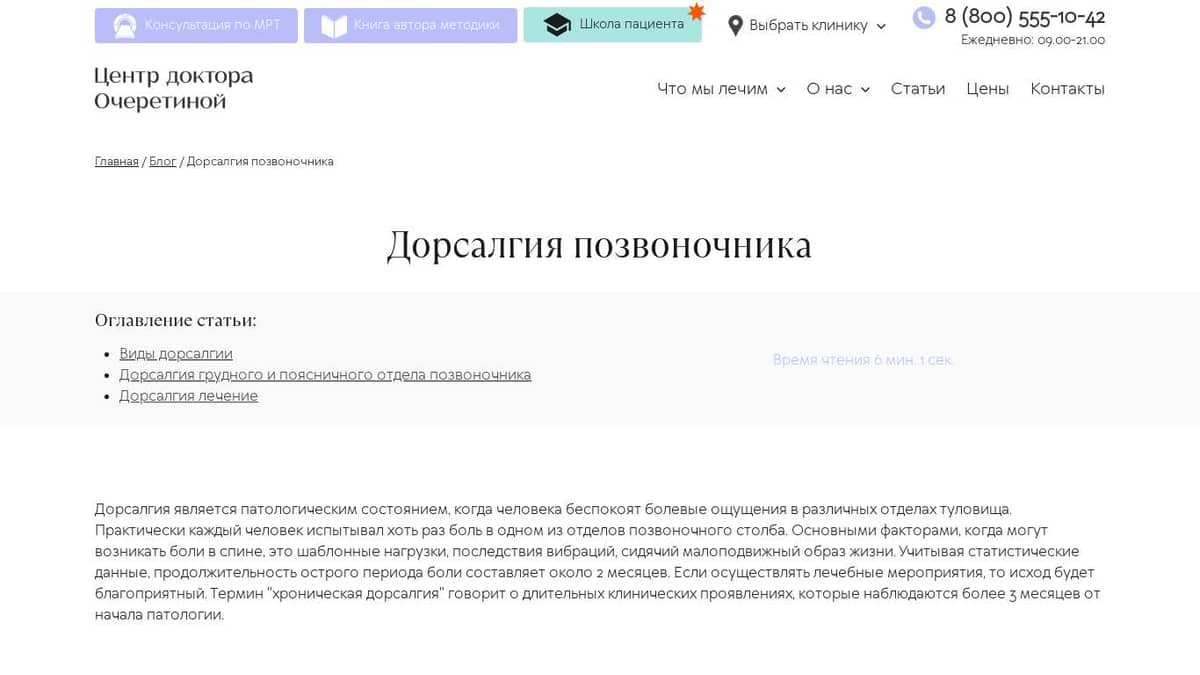Expand the О нас menu
The image size is (1200, 675).
coord(838,89)
